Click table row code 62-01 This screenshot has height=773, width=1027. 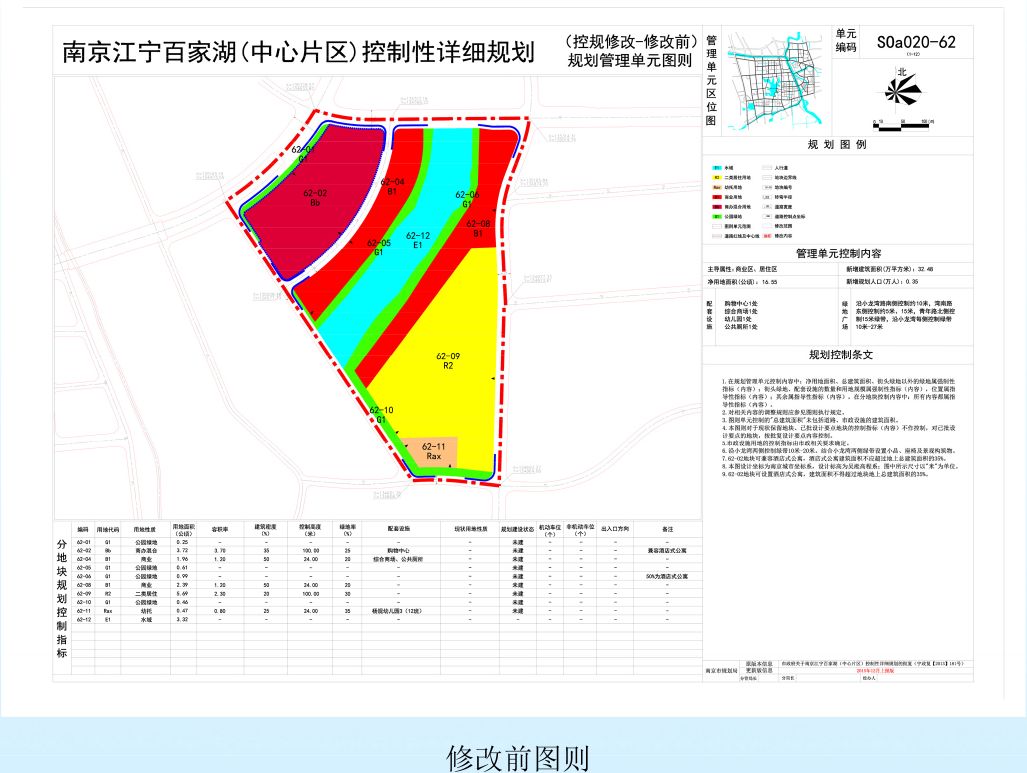click(83, 542)
